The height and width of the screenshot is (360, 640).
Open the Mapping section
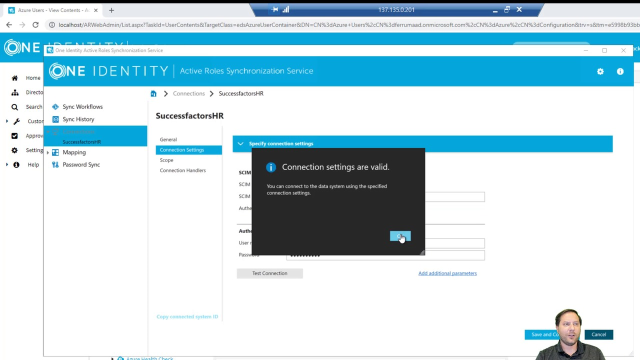74,152
